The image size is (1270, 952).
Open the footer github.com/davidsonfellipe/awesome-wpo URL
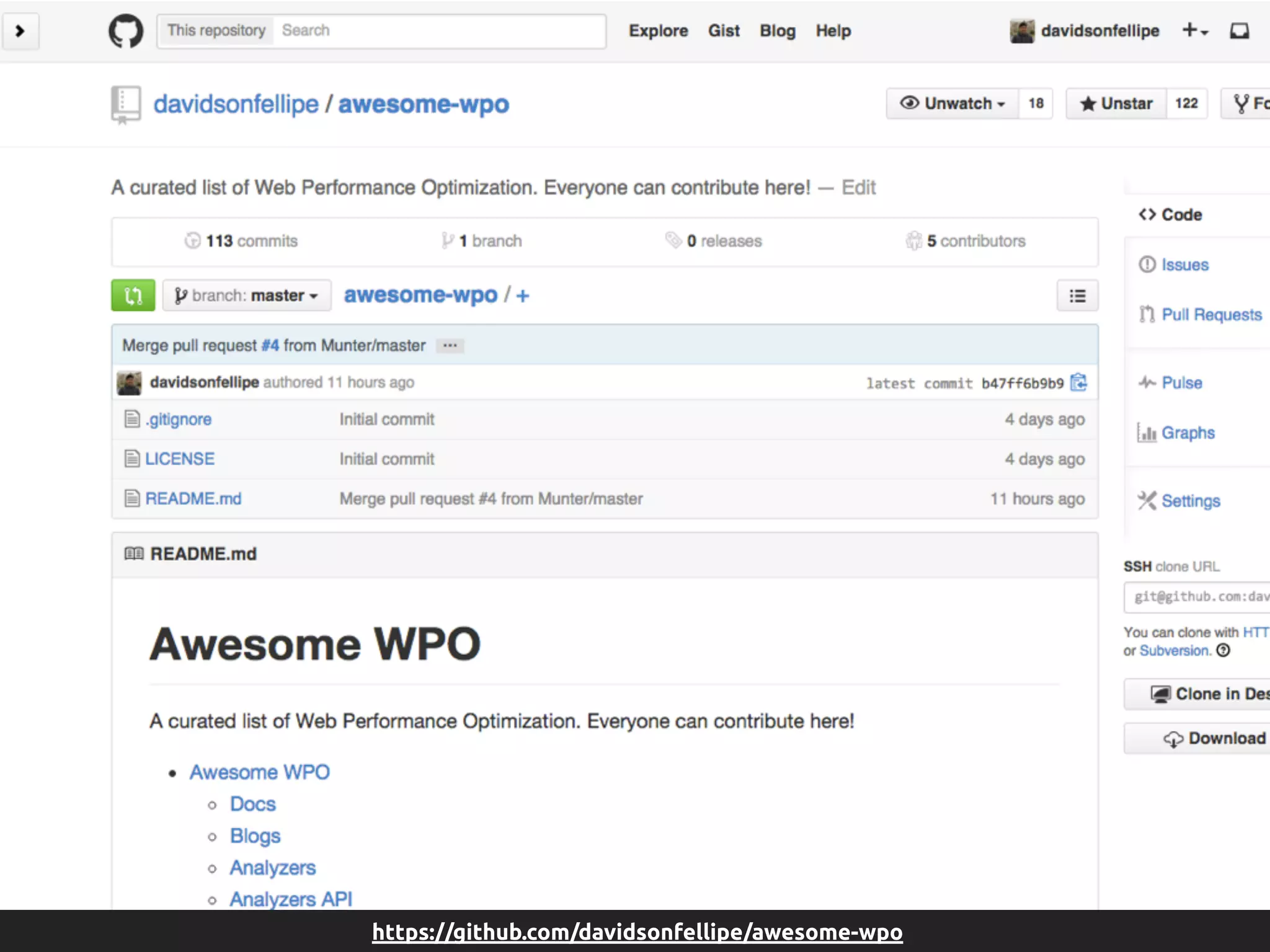coord(637,932)
